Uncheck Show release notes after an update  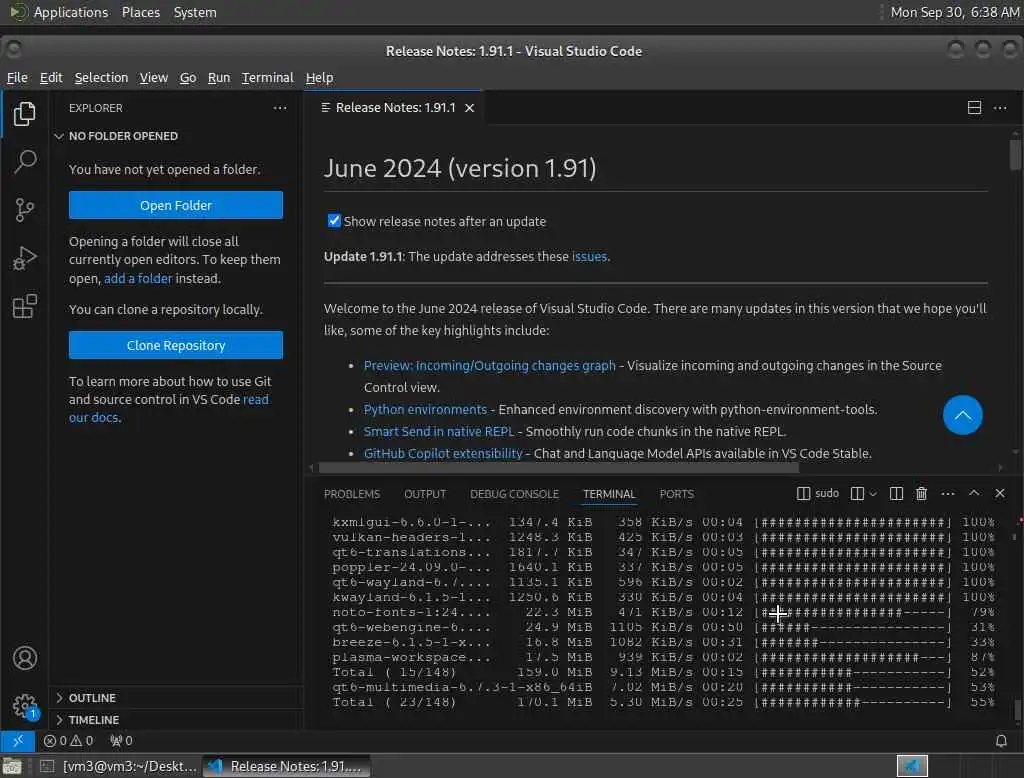click(x=334, y=221)
